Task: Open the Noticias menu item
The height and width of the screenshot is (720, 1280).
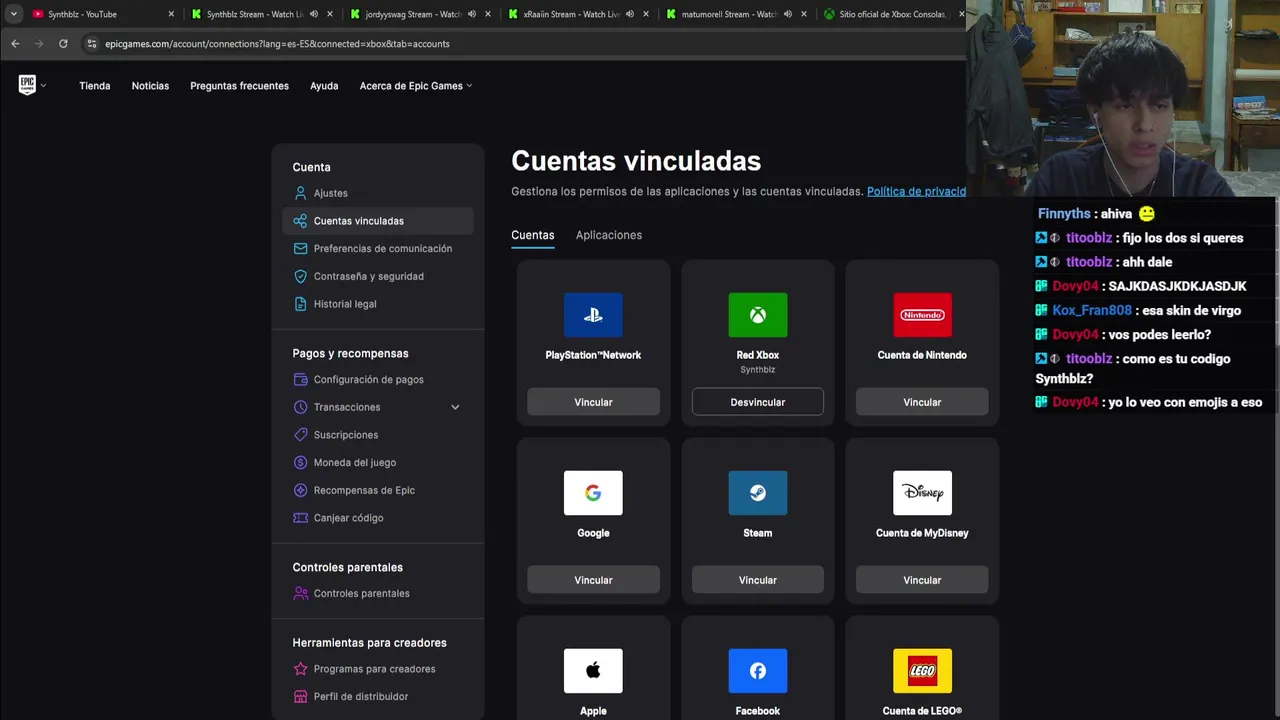Action: coord(150,86)
